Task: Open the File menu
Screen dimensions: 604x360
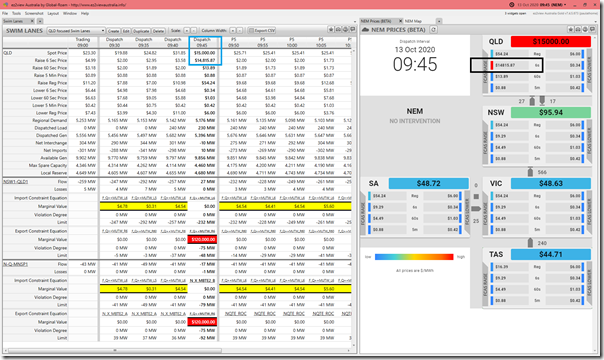Action: [5, 13]
